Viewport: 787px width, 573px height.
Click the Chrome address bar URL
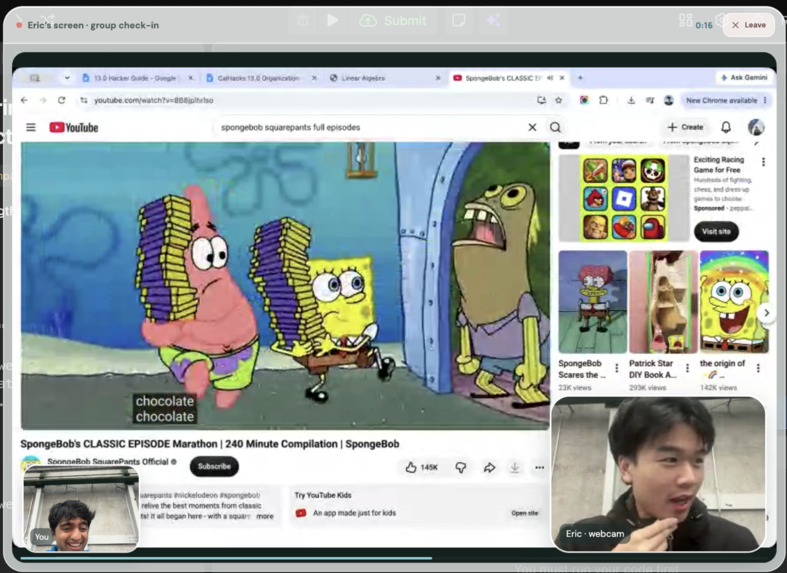coord(154,100)
